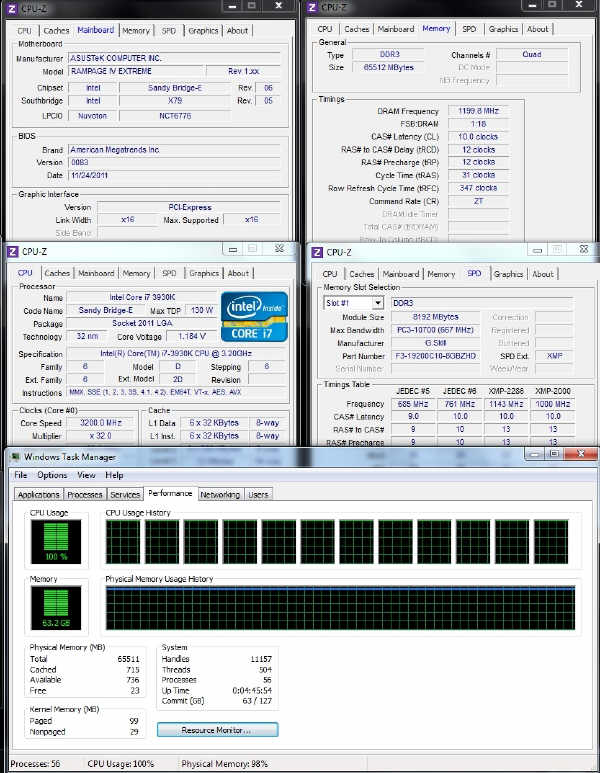Click the Processes: 56 status bar entry
600x773 pixels.
(x=35, y=764)
